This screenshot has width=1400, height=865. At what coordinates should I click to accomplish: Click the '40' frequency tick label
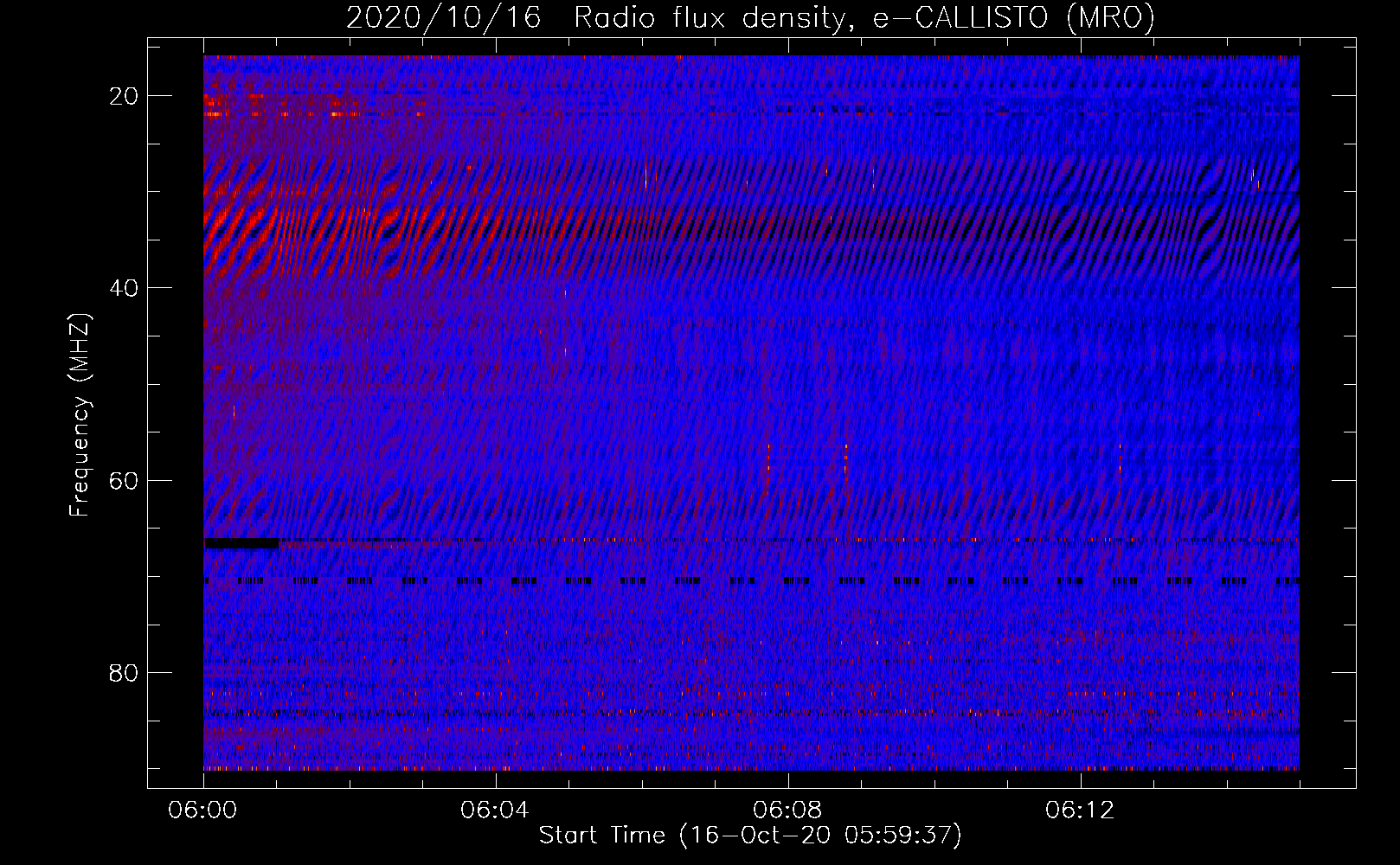[x=124, y=288]
